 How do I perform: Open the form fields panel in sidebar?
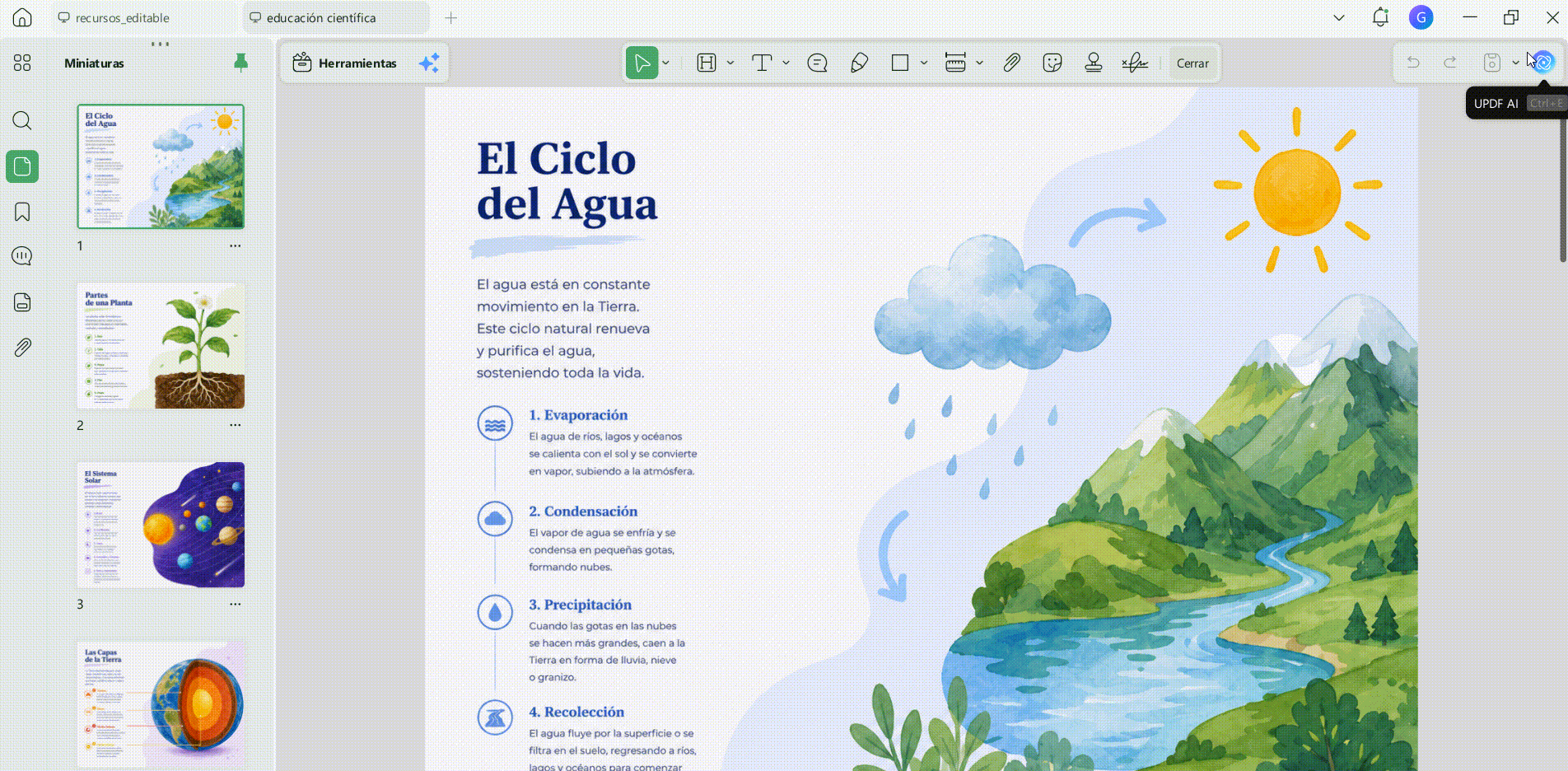tap(22, 302)
